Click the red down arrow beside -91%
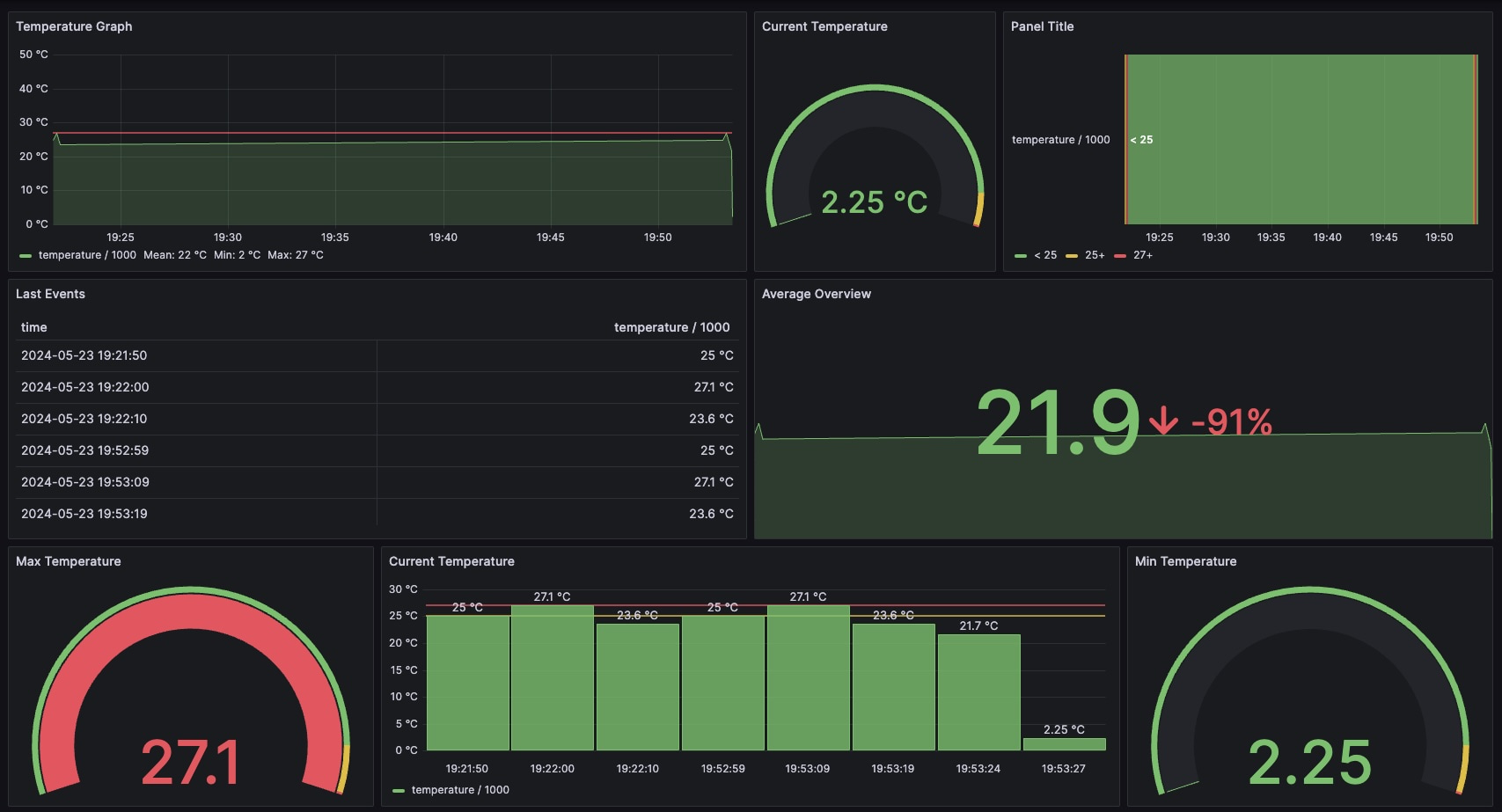 (x=1163, y=421)
